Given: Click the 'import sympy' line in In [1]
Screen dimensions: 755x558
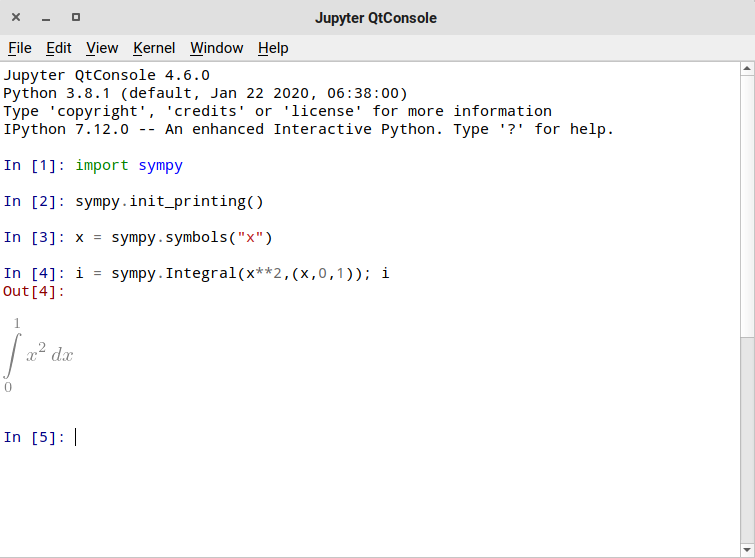Looking at the screenshot, I should 129,165.
